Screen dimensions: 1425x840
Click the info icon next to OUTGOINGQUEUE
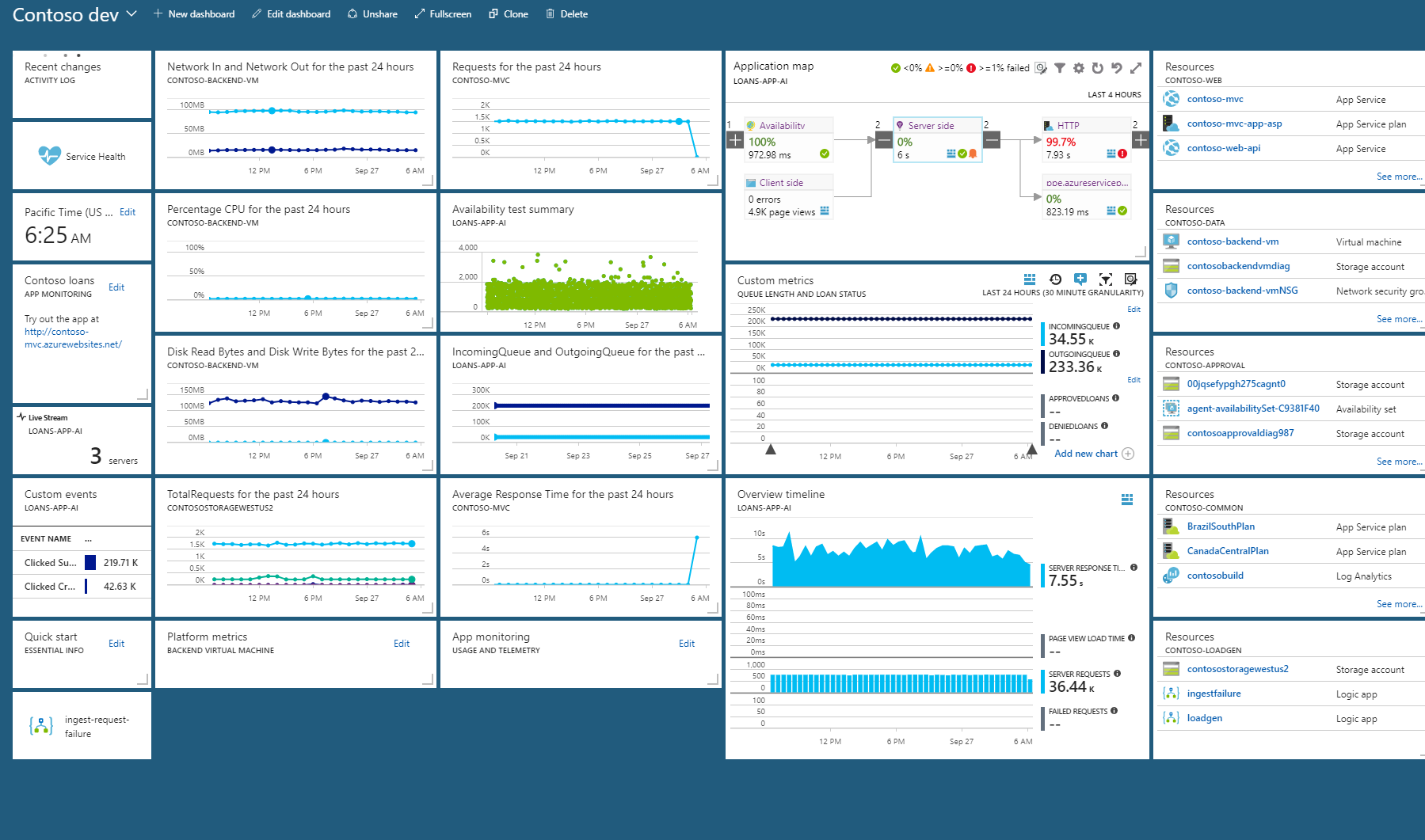(1116, 353)
